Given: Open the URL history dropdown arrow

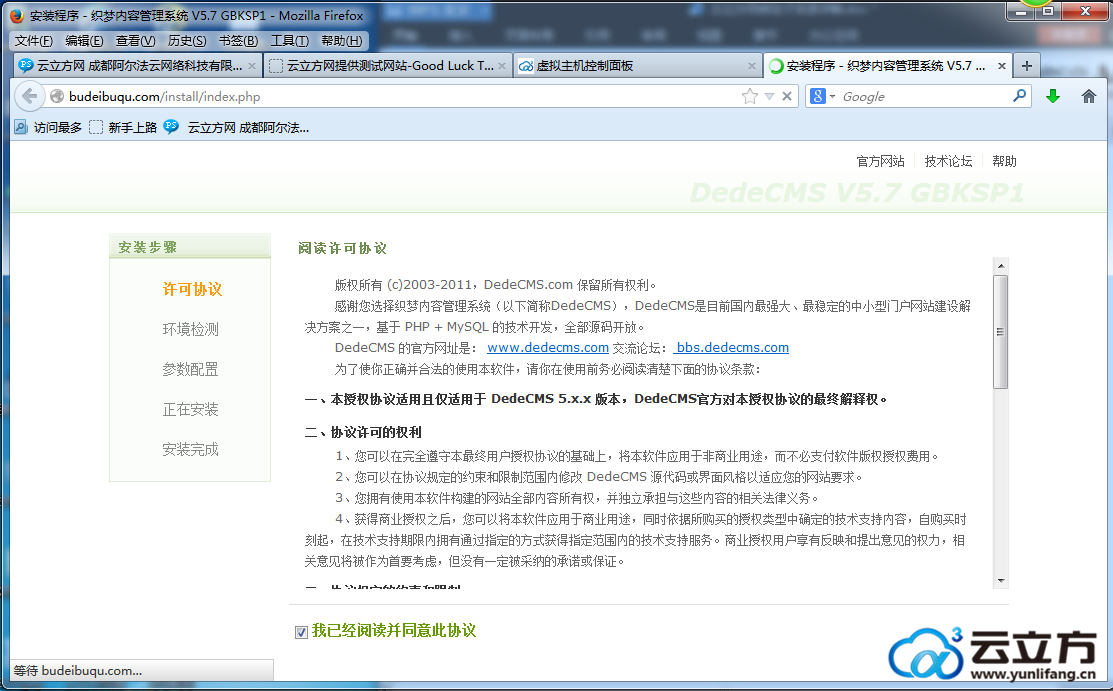Looking at the screenshot, I should 769,97.
